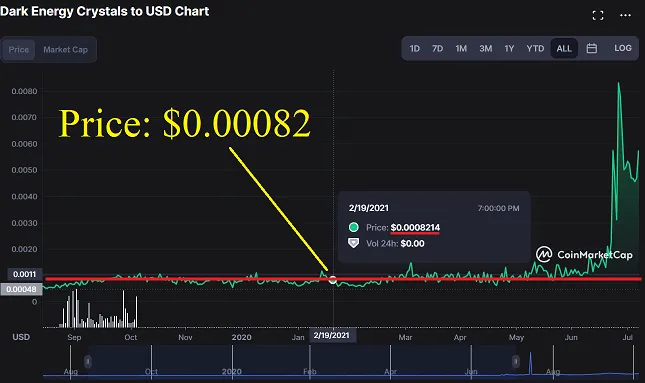
Task: Click the 0.0050 y-axis label
Action: click(24, 170)
